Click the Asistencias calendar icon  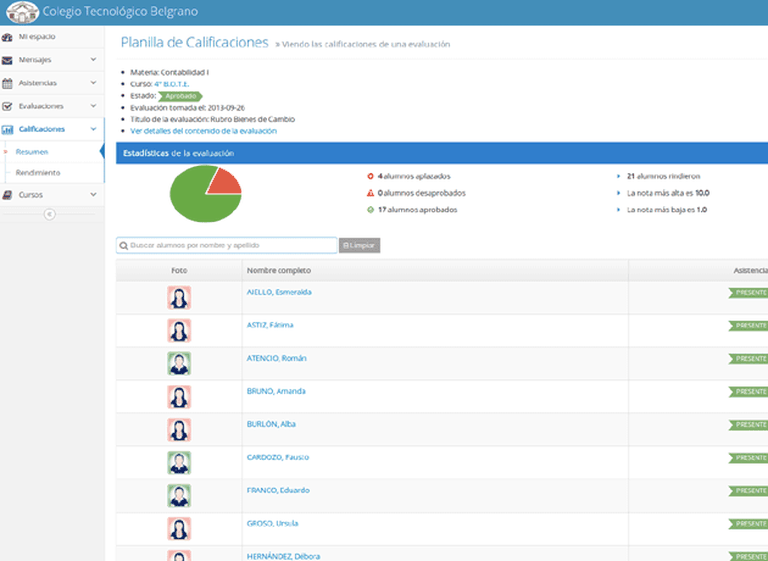[8, 83]
